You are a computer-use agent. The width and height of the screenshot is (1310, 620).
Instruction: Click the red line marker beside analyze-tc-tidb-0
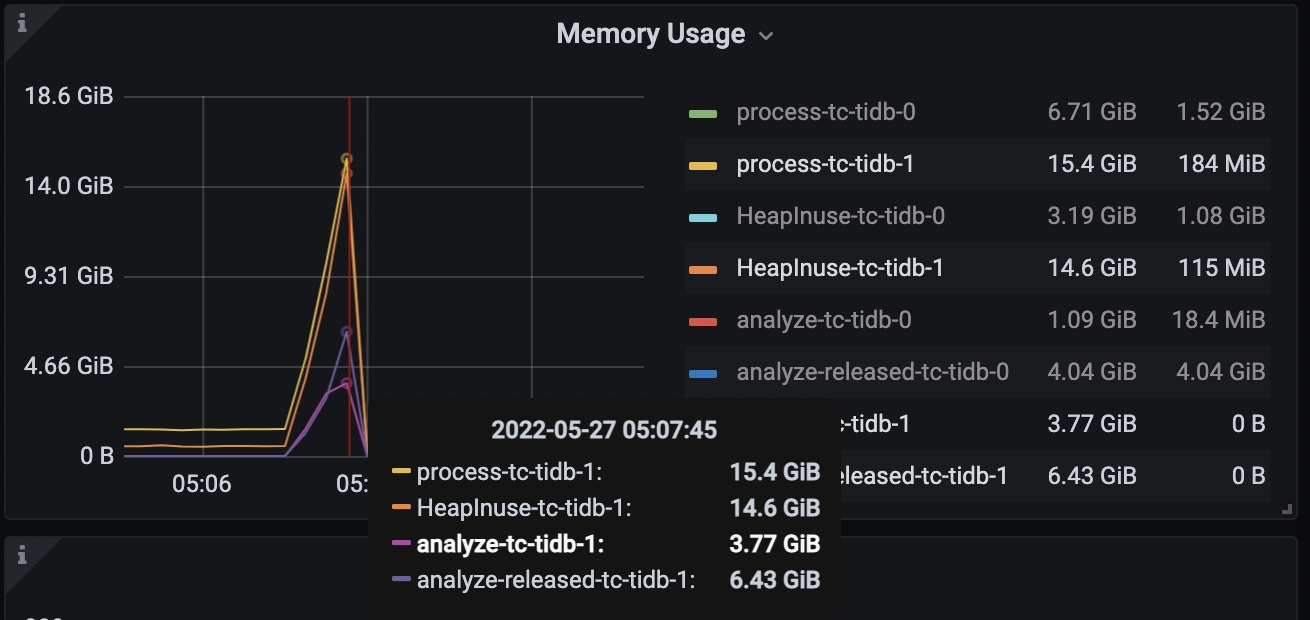[702, 319]
